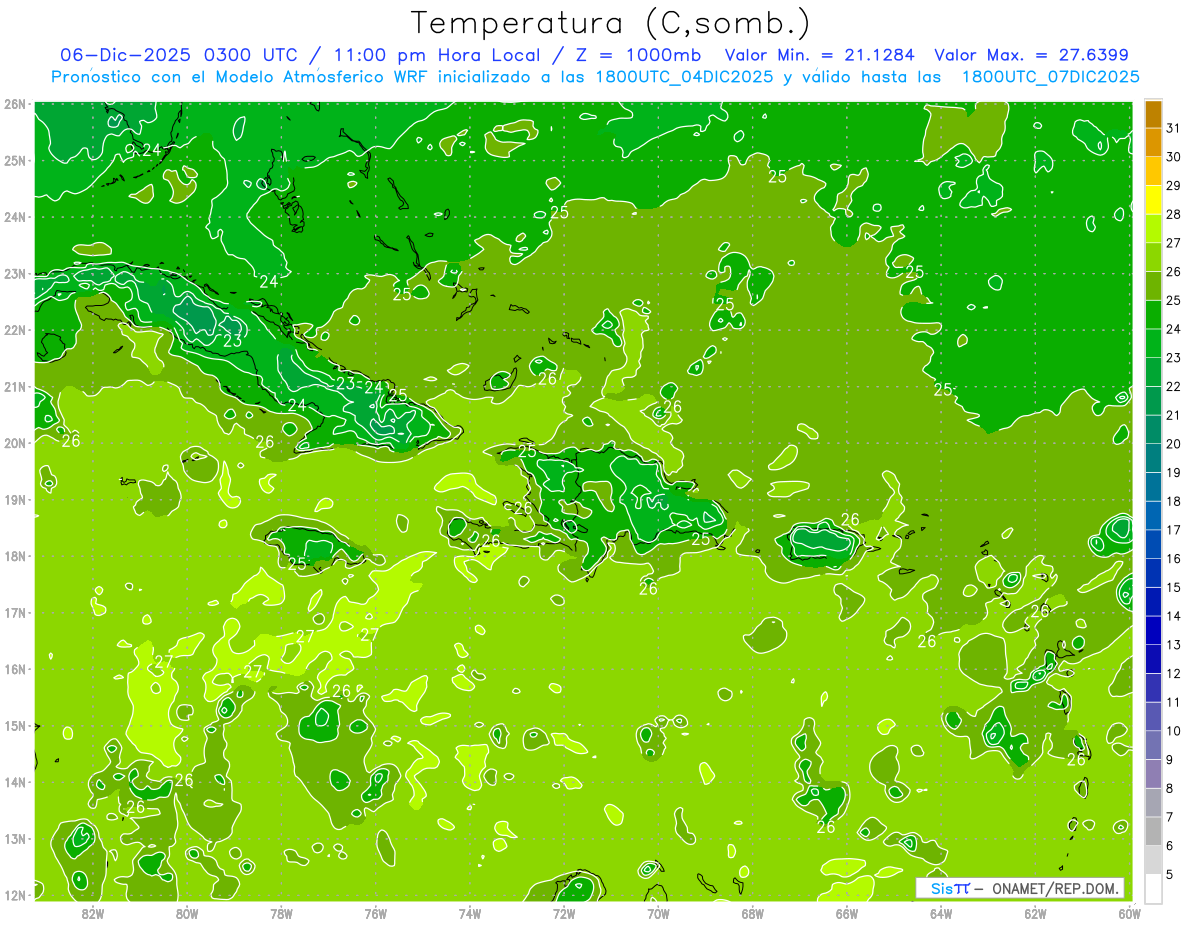Click the 13N latitude axis label
This screenshot has height=927, width=1200.
click(14, 839)
